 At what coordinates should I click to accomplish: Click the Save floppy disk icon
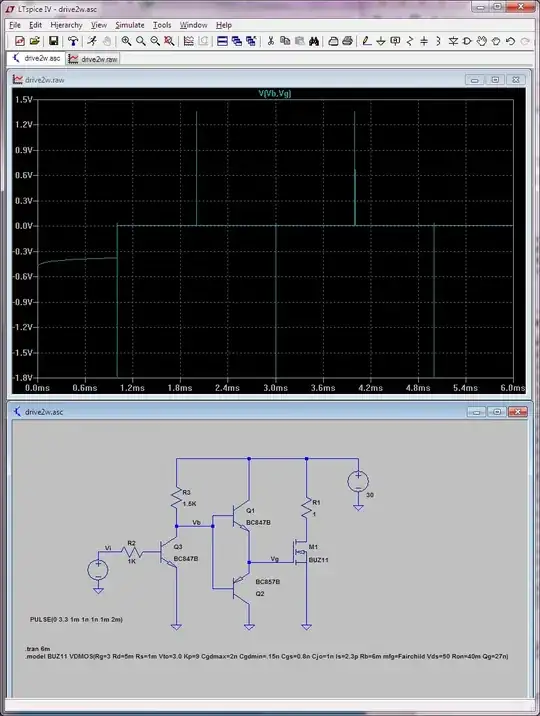point(53,41)
